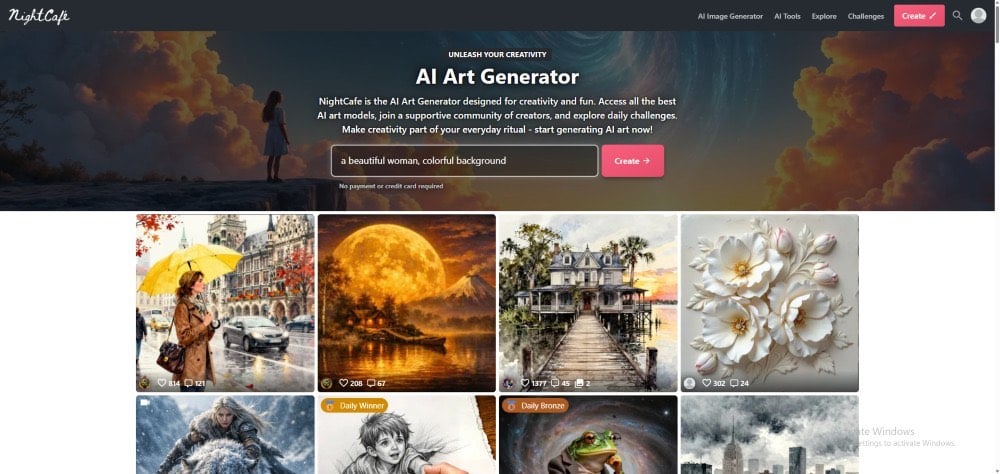Open the Daily Winner boy sketch artwork

(x=406, y=434)
